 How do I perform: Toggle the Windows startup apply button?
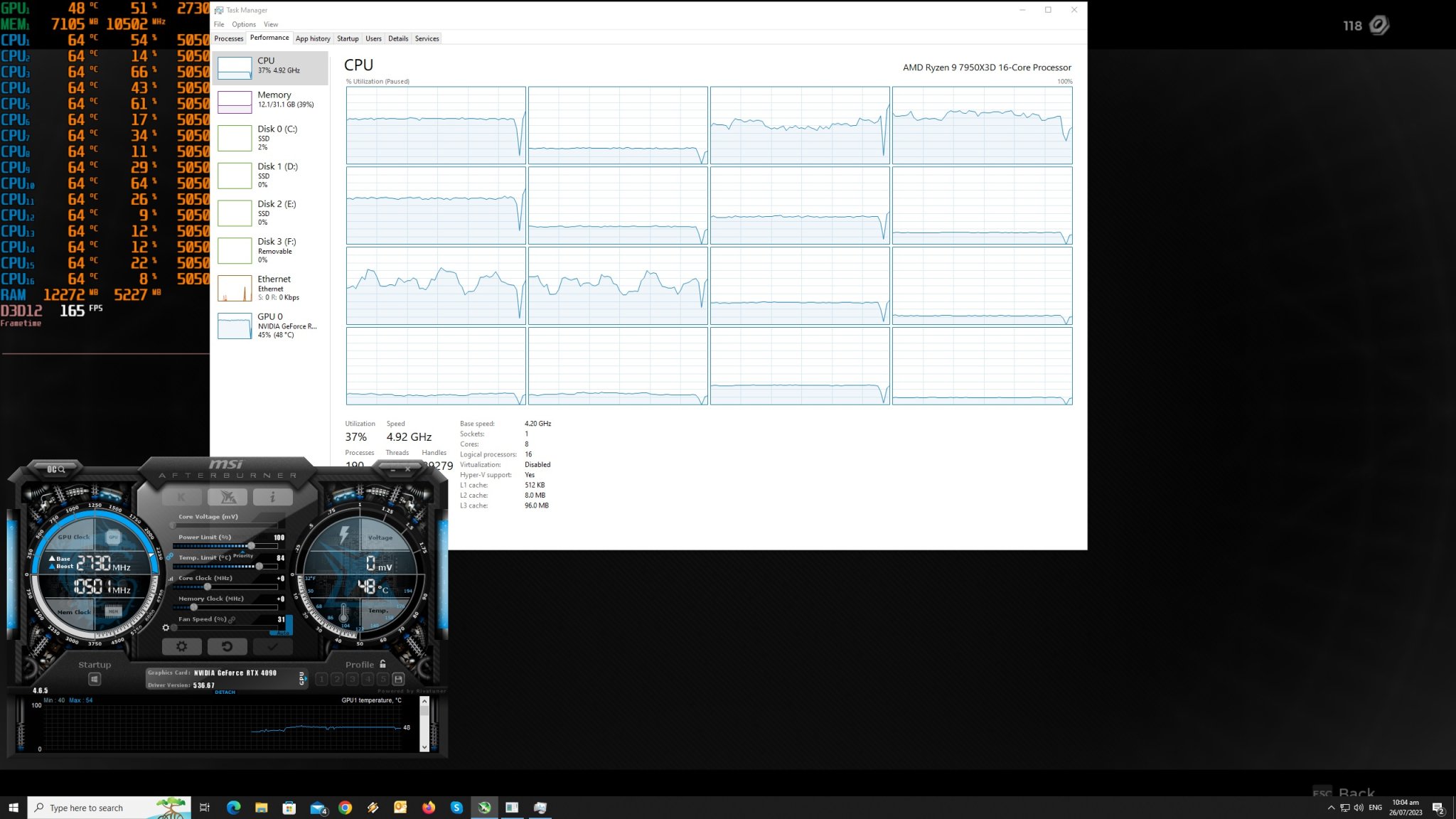(x=95, y=680)
